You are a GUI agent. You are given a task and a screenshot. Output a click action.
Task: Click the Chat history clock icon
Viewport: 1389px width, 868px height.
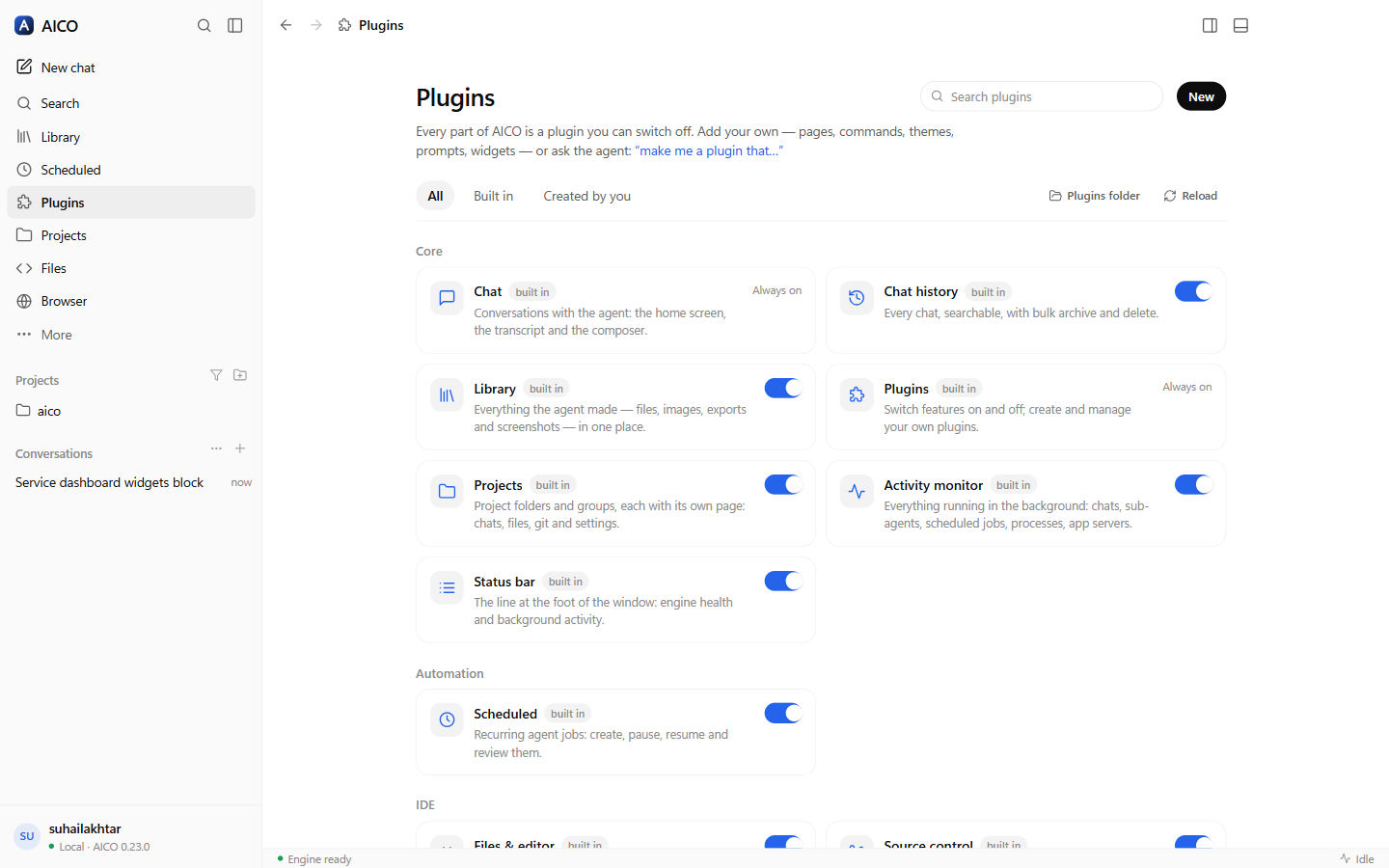857,298
